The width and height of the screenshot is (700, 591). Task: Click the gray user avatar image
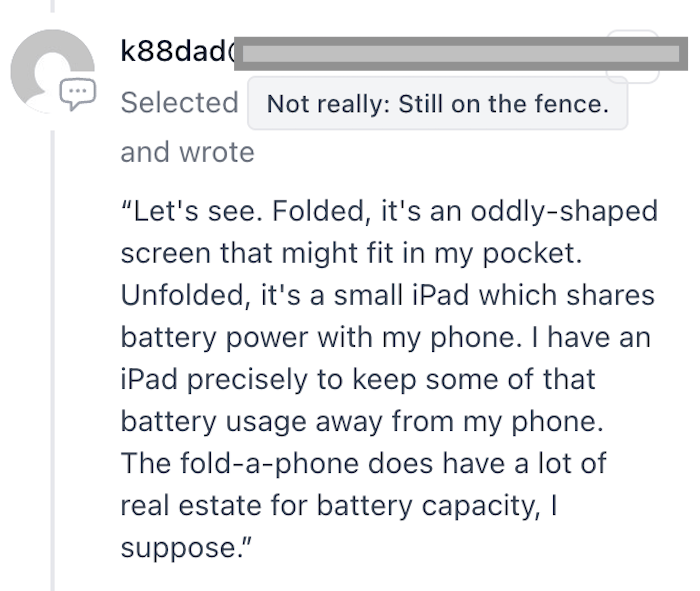pos(52,71)
